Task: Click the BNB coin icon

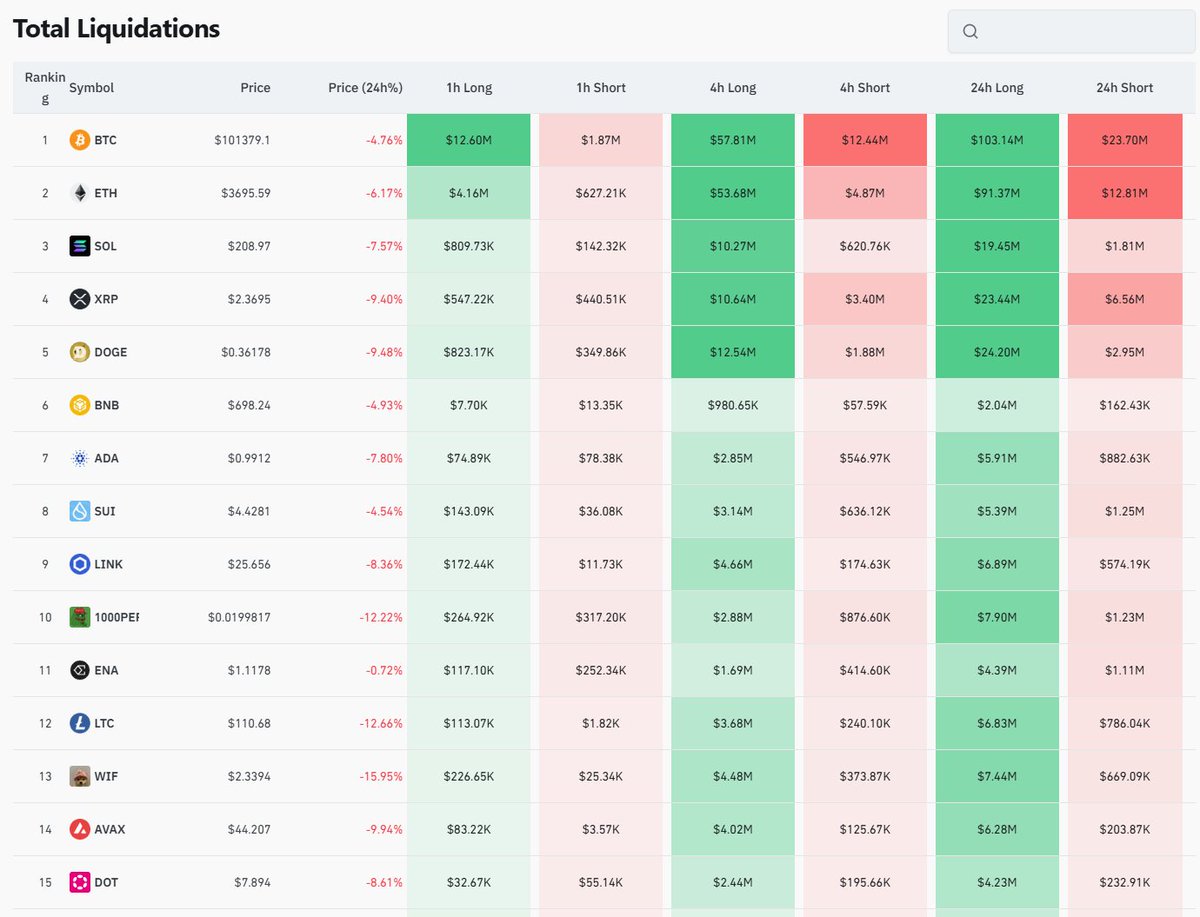Action: 80,405
